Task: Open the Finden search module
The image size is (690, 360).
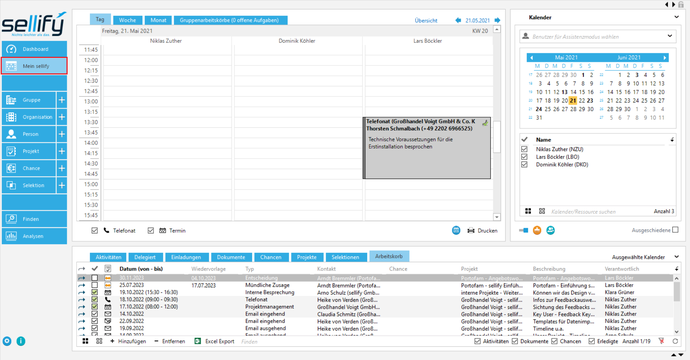Action: coord(34,219)
